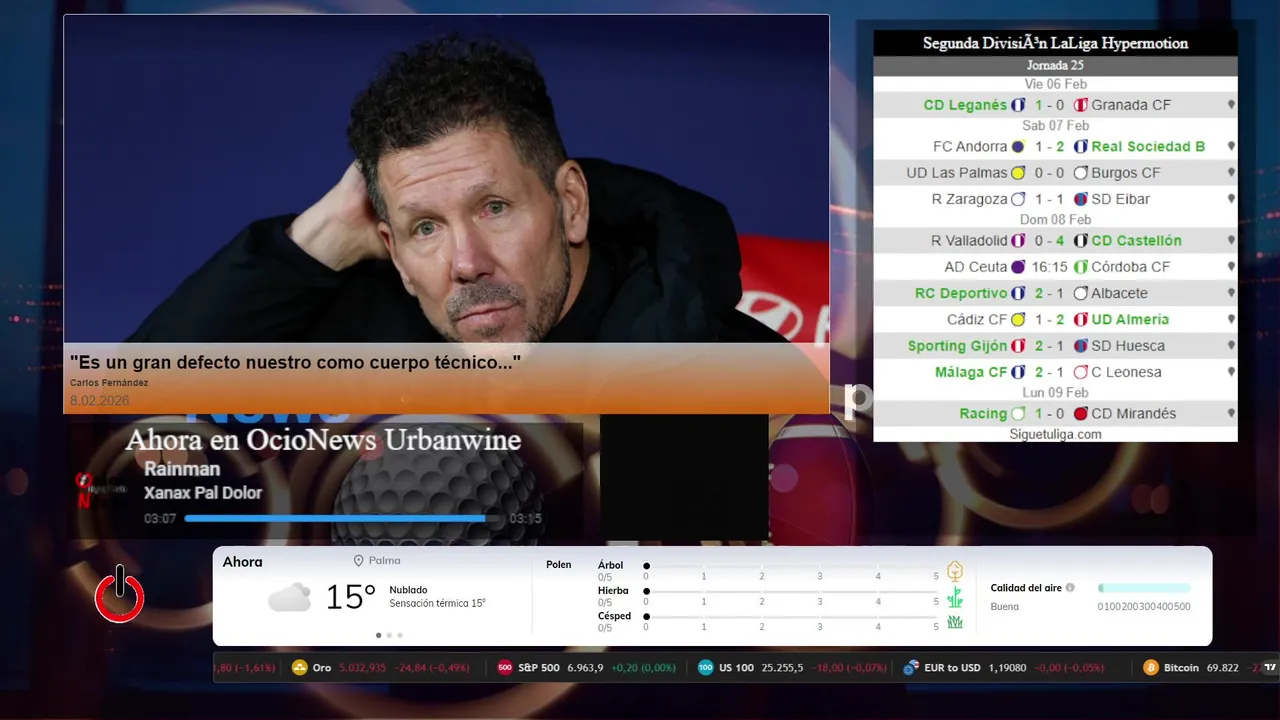This screenshot has height=720, width=1280.
Task: Click the 'Rainman' artist name
Action: [x=182, y=469]
